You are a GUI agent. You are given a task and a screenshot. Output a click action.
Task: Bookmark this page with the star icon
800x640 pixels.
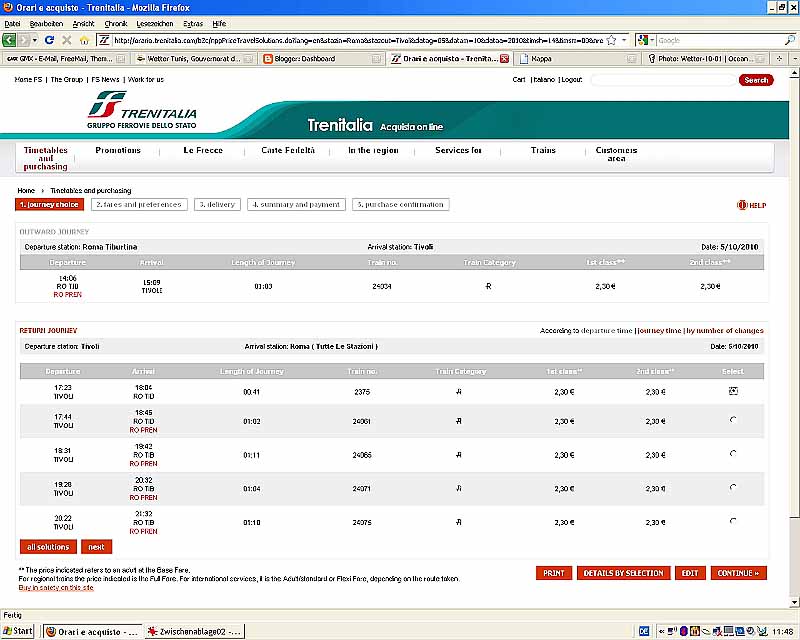[611, 40]
